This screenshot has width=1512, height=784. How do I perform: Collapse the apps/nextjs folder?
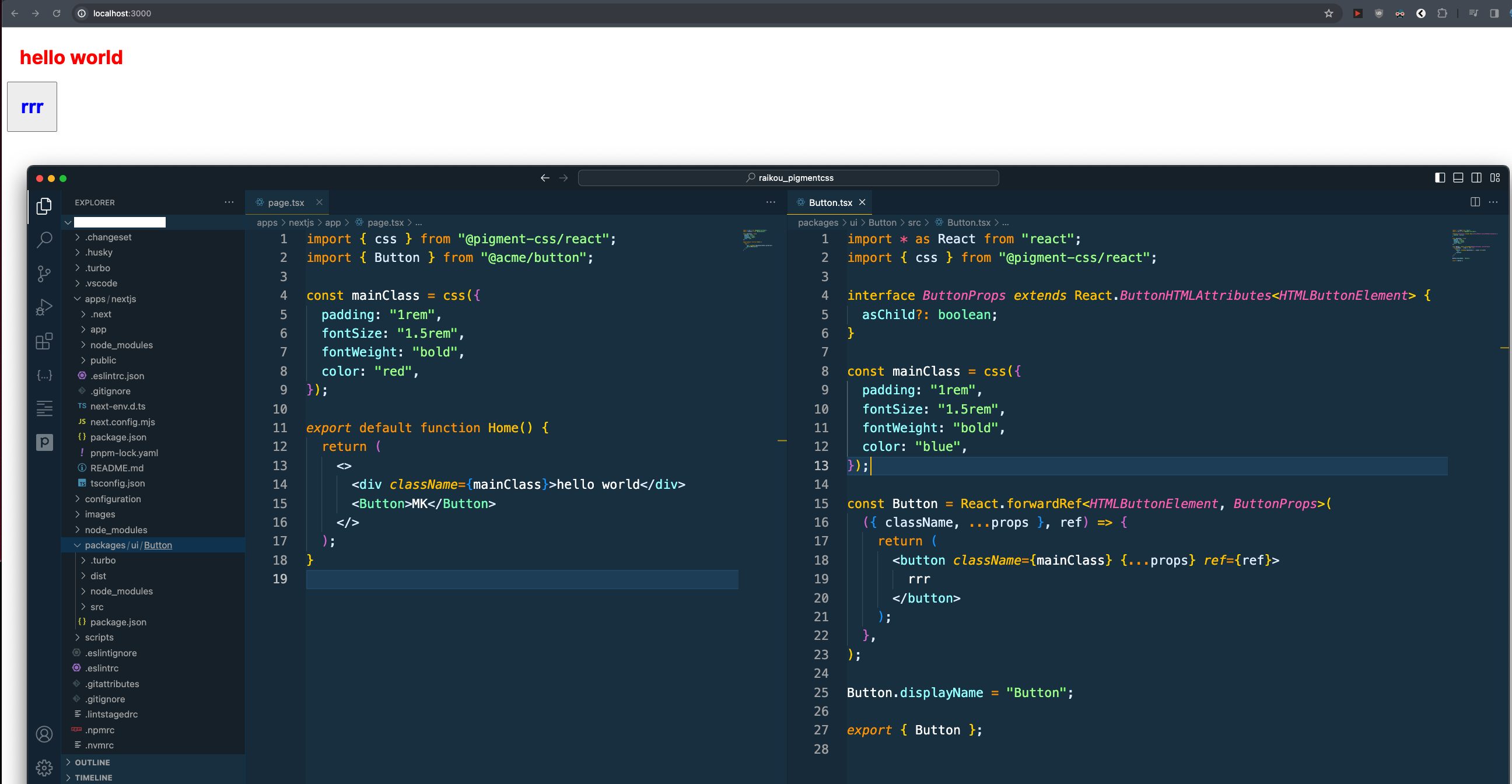(153, 299)
